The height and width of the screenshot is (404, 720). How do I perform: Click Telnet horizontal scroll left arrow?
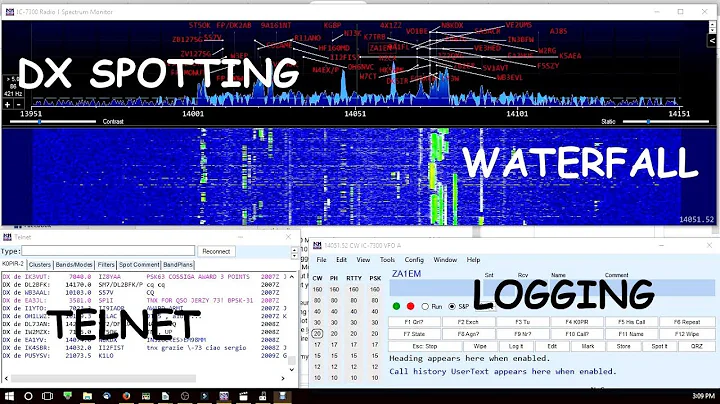(6, 378)
